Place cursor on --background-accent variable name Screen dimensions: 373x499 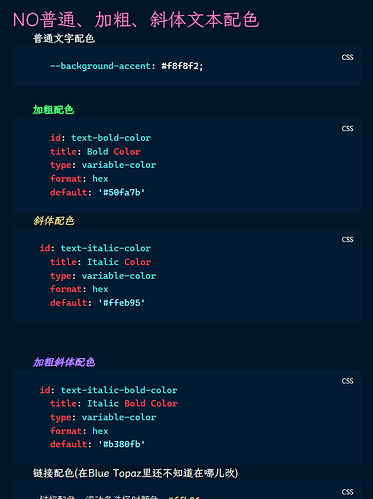click(100, 66)
